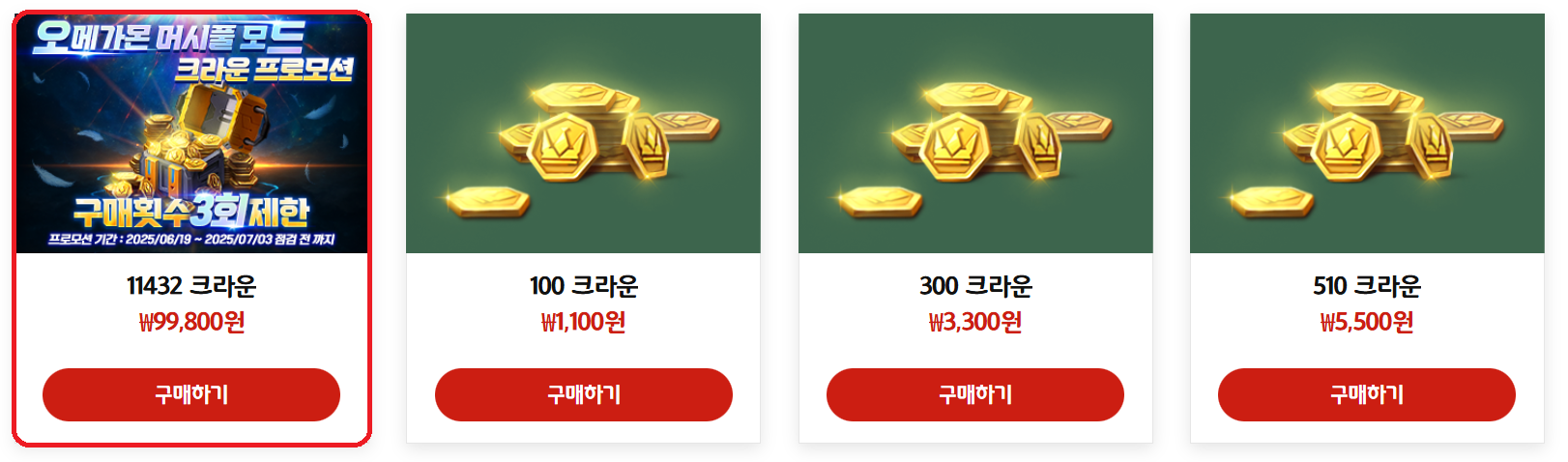Select the 300 크라운 product title
Viewport: 1568px width, 462px height.
coord(975,286)
